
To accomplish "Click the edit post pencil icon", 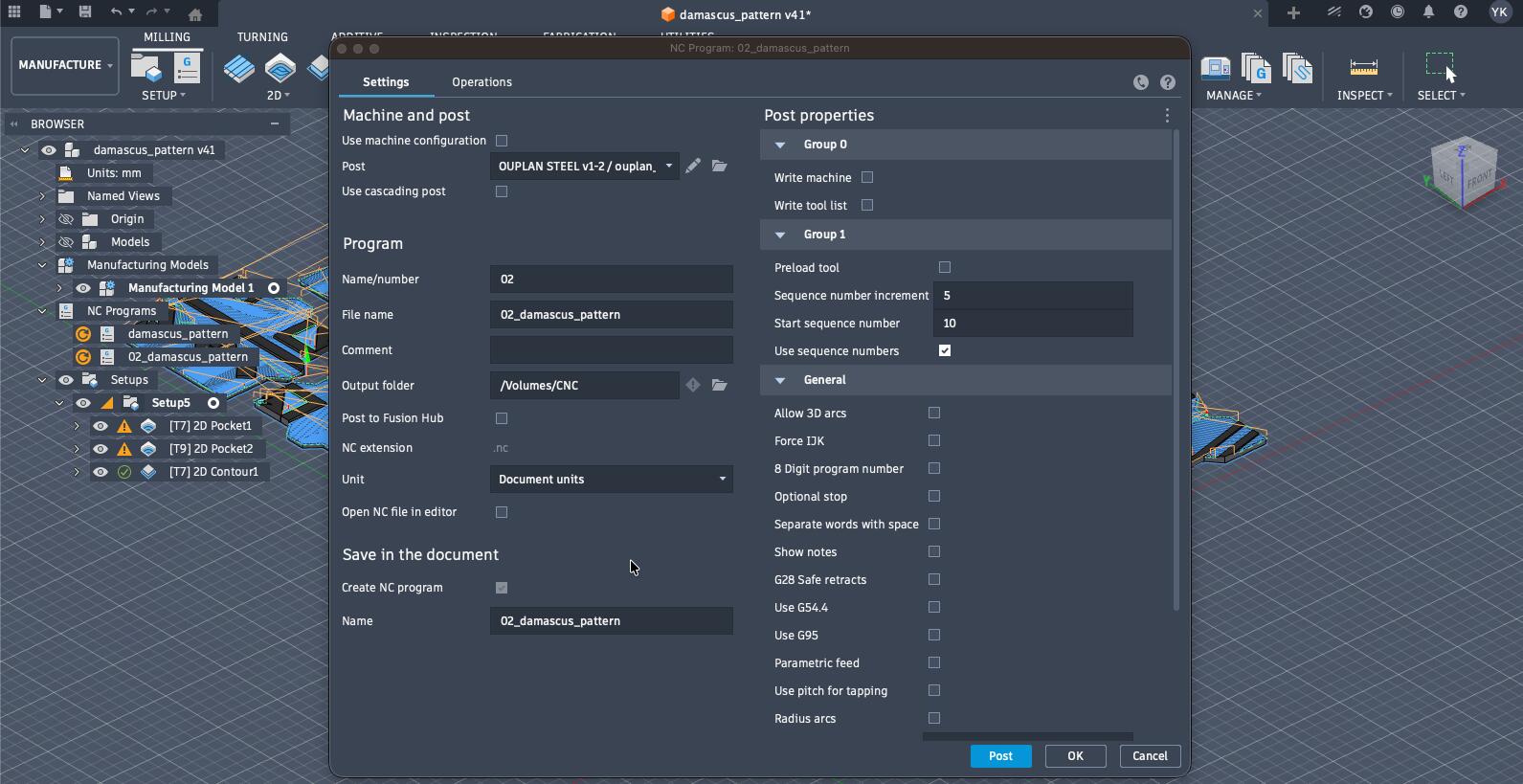I will click(x=692, y=166).
